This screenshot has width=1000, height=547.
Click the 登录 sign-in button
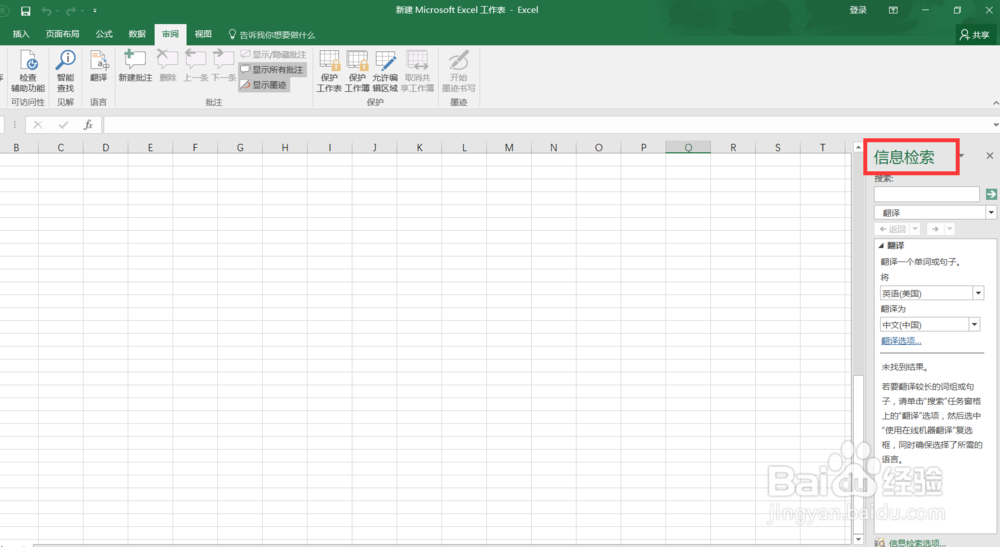point(858,10)
